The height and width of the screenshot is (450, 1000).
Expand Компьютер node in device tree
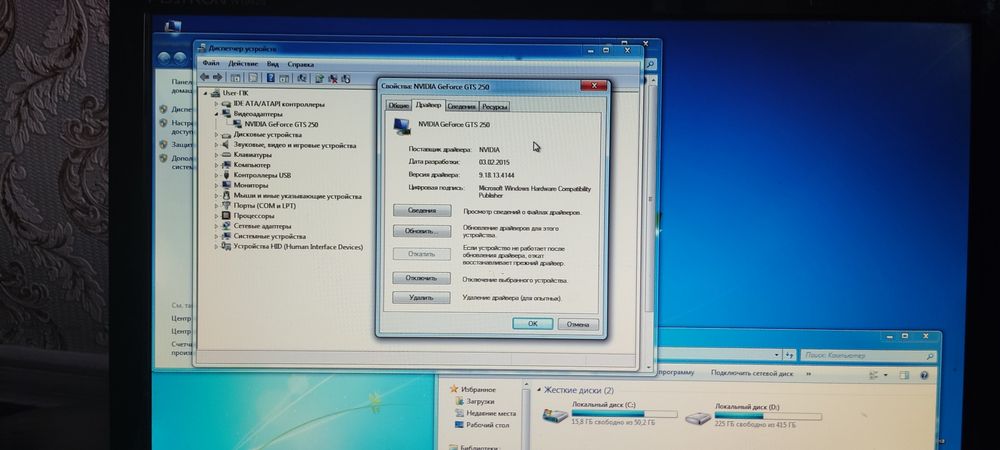217,164
